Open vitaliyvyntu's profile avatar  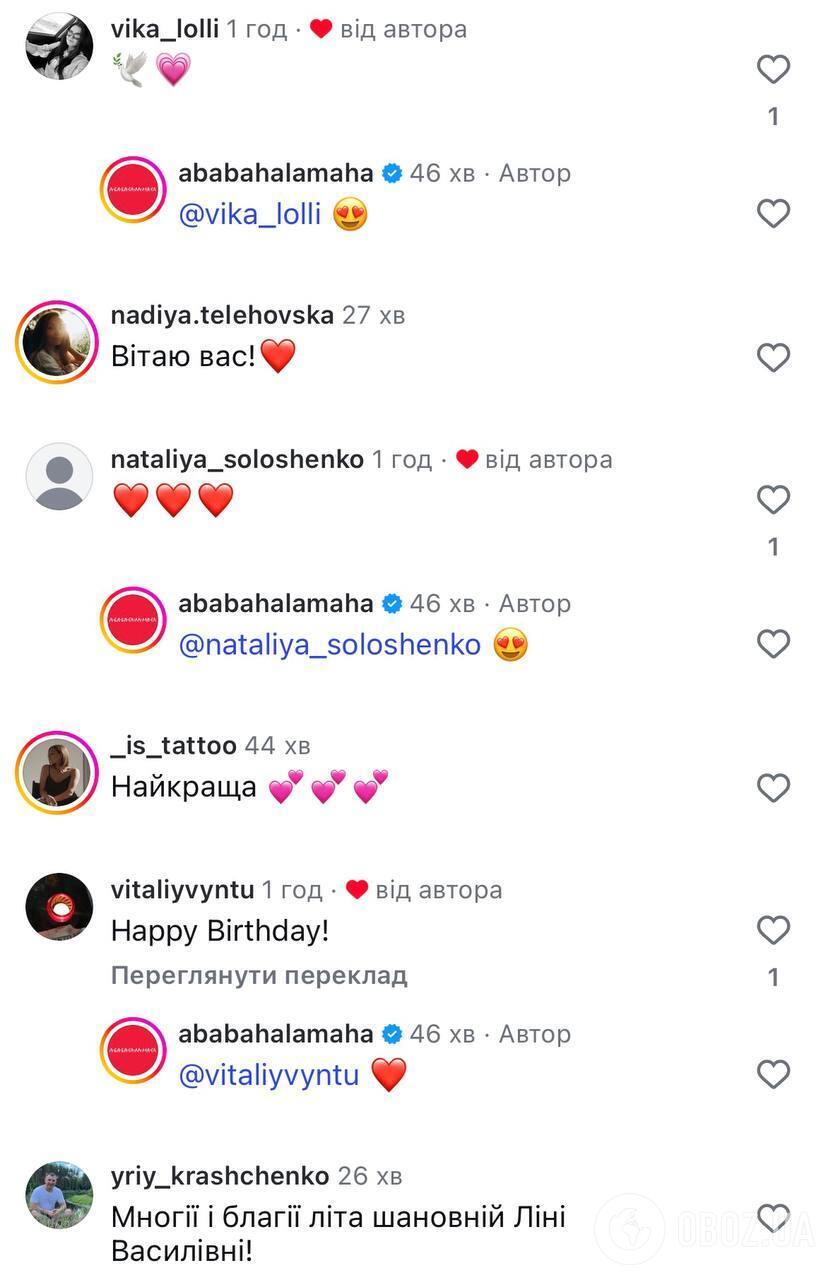[x=59, y=906]
